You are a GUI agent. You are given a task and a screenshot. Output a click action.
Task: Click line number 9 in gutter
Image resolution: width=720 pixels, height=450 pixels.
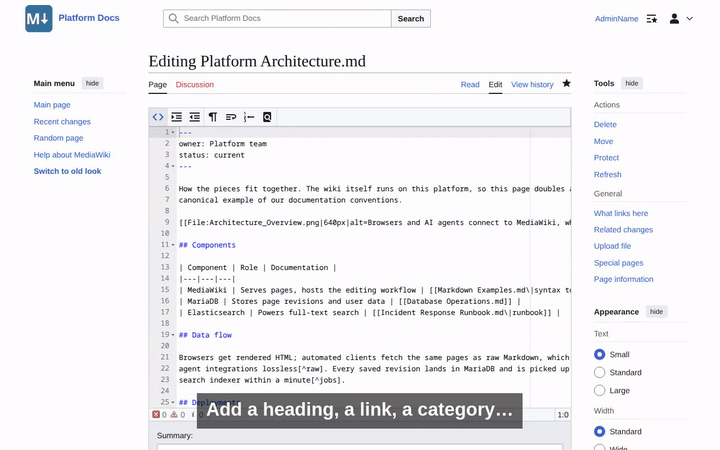166,222
